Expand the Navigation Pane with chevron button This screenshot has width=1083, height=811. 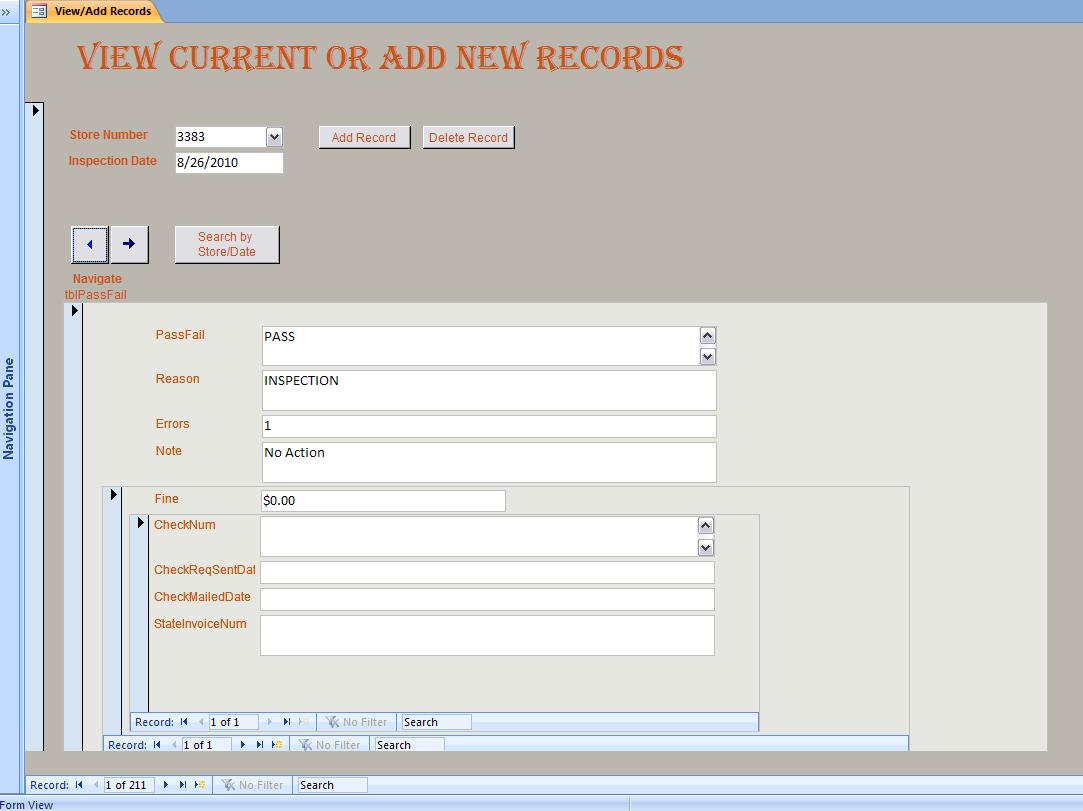point(6,12)
